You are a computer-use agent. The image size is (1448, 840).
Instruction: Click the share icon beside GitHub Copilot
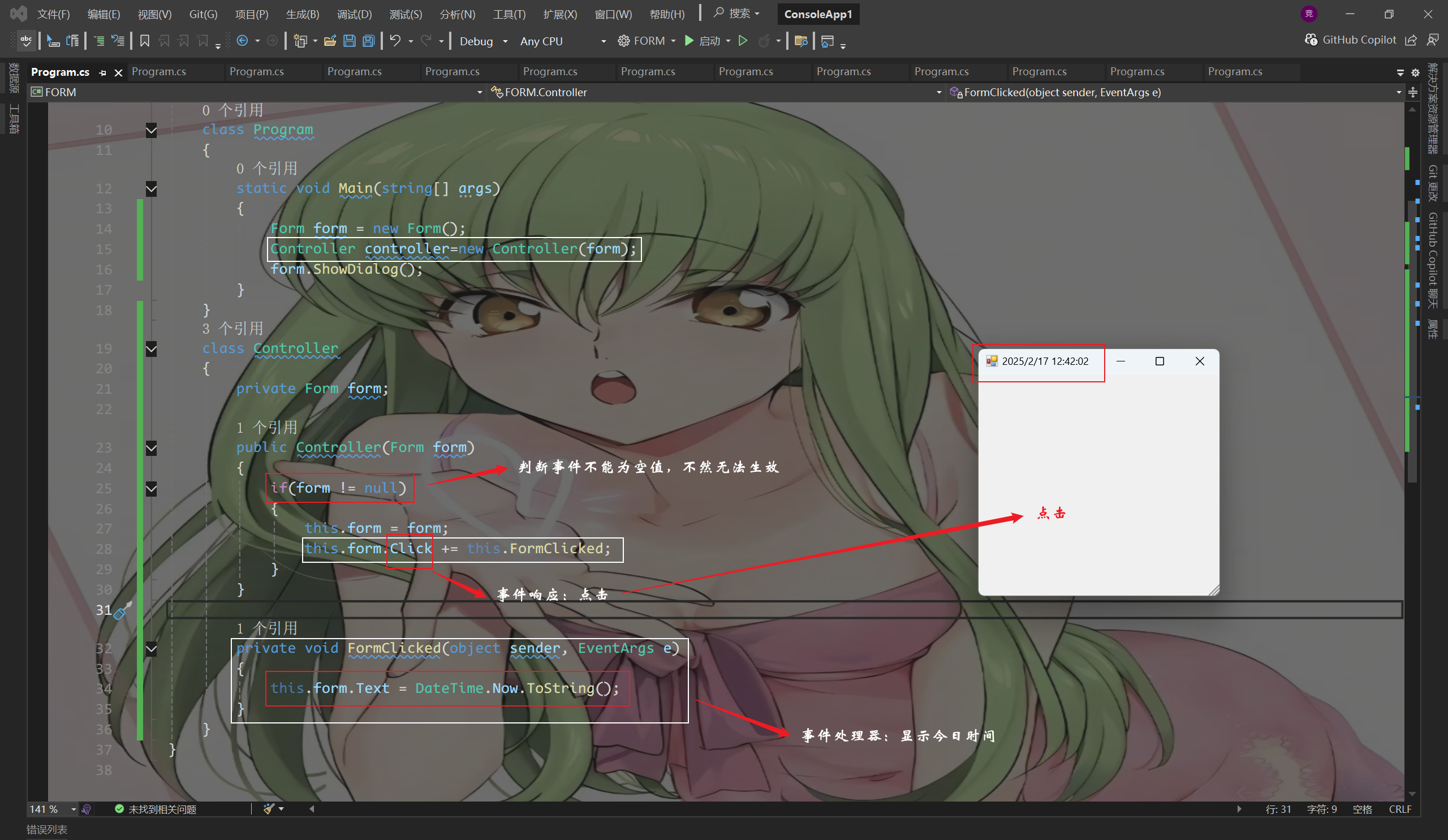click(1411, 40)
